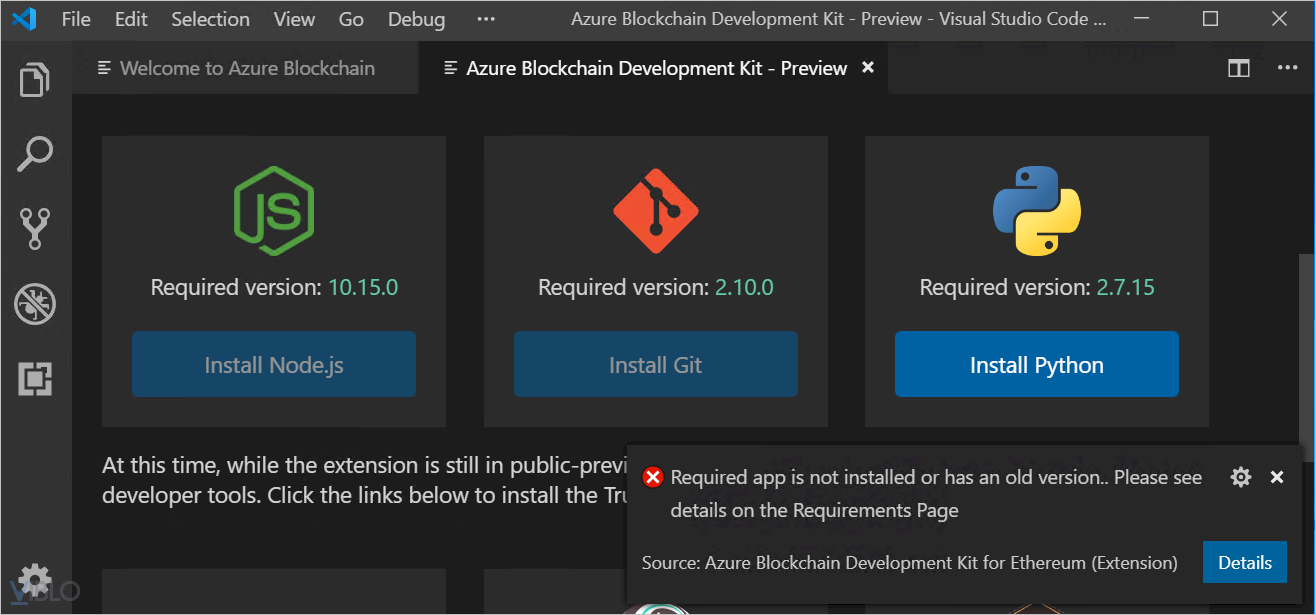Click the Install Git button
Viewport: 1316px width, 615px height.
pyautogui.click(x=655, y=365)
